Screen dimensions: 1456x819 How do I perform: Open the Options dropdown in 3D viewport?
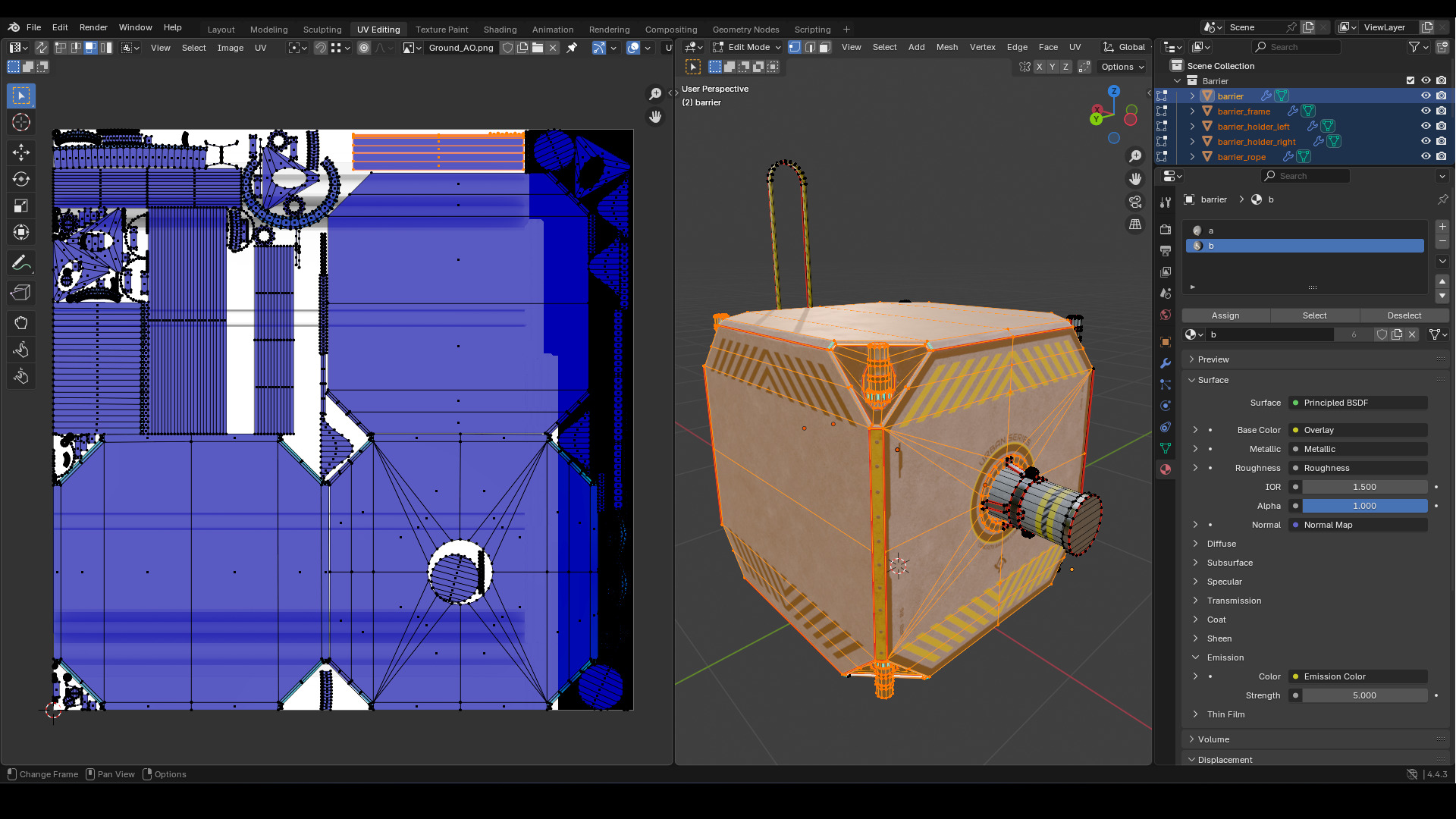coord(1122,67)
